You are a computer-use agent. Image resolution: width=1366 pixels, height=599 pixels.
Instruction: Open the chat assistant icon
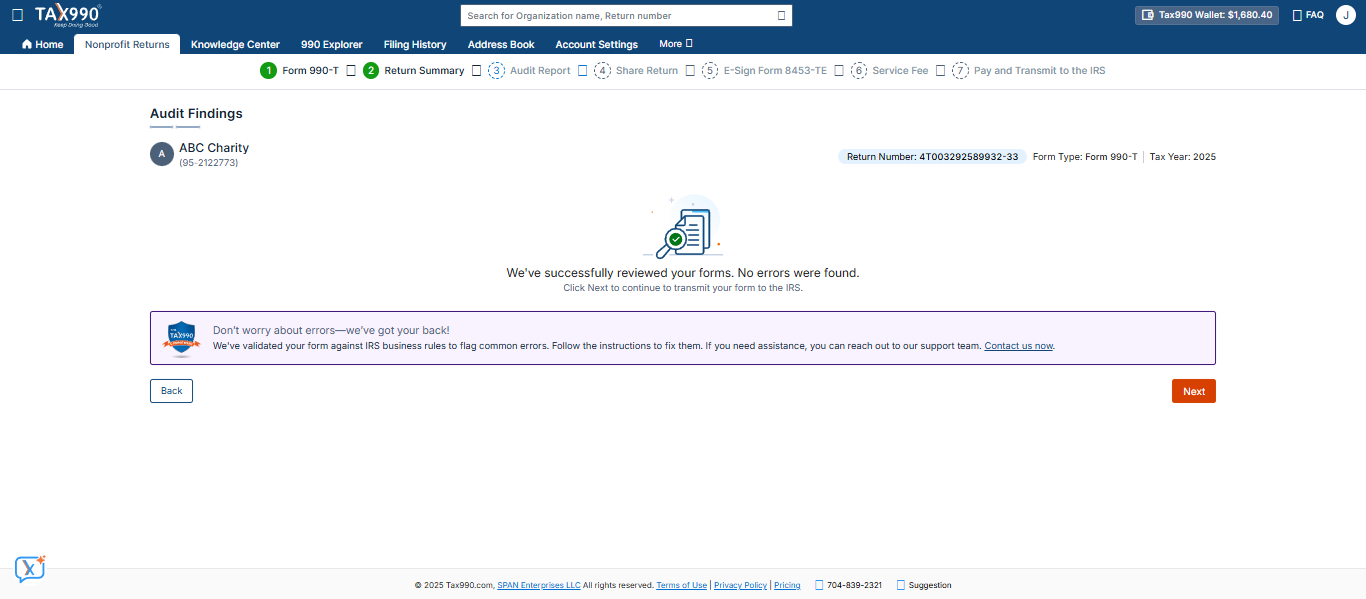pos(30,569)
